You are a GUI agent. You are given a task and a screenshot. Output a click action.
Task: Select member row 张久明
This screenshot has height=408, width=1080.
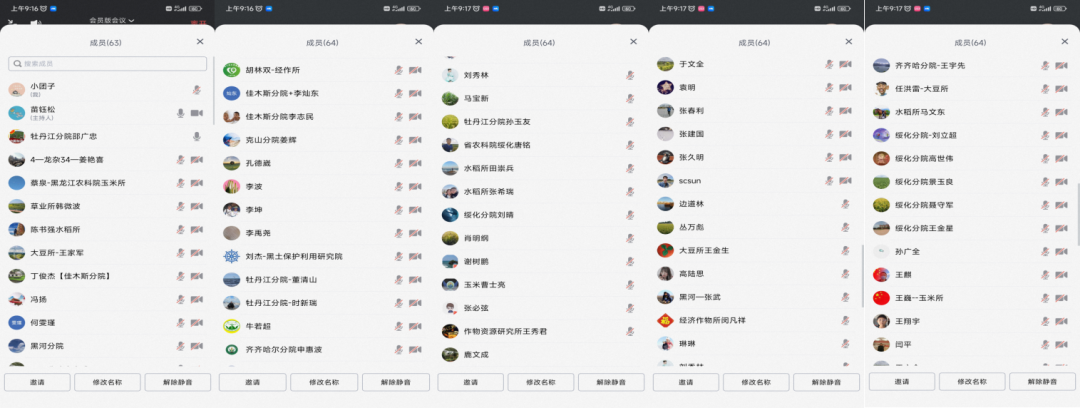(756, 157)
